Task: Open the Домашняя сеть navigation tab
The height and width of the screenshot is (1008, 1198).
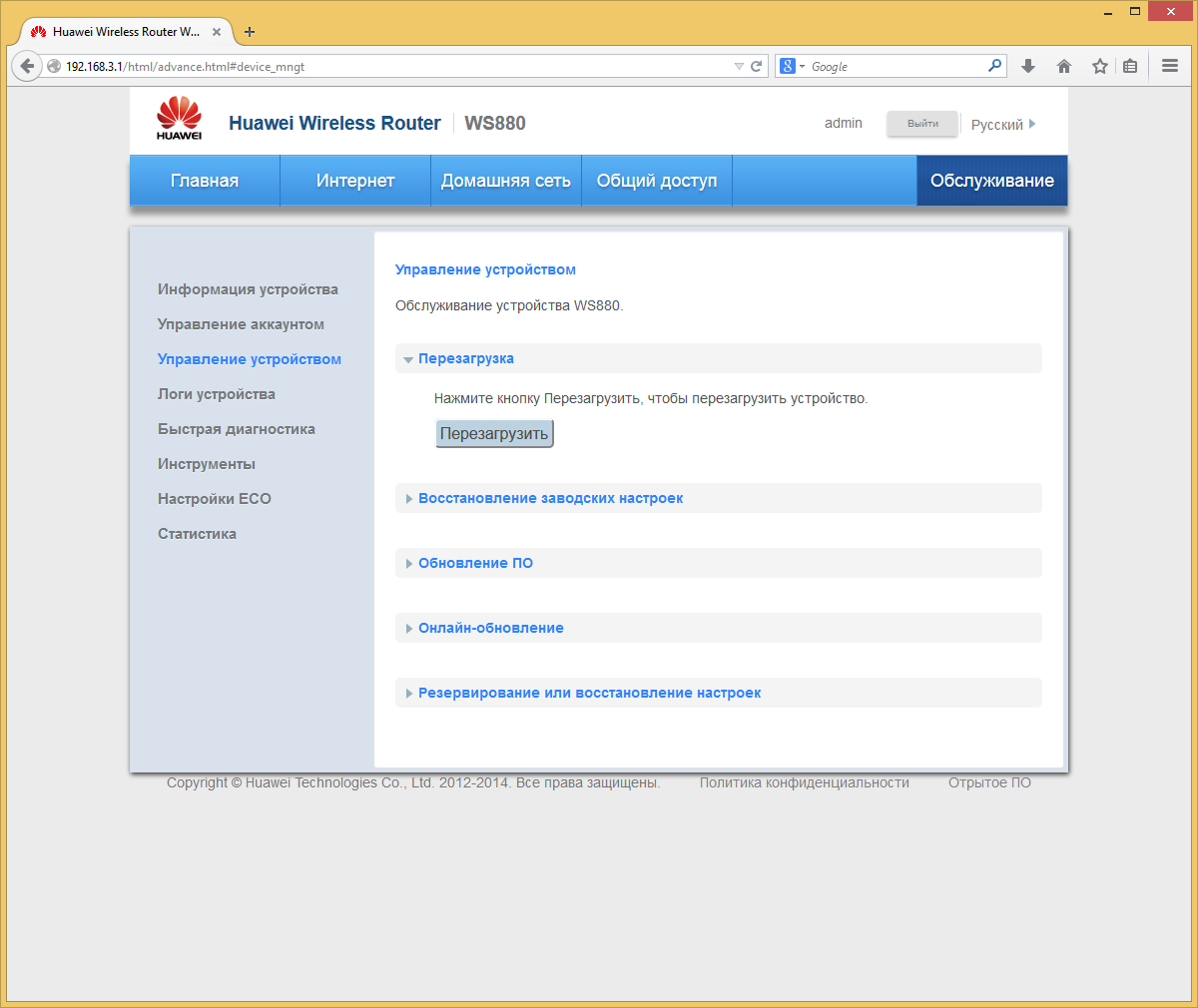Action: point(506,181)
